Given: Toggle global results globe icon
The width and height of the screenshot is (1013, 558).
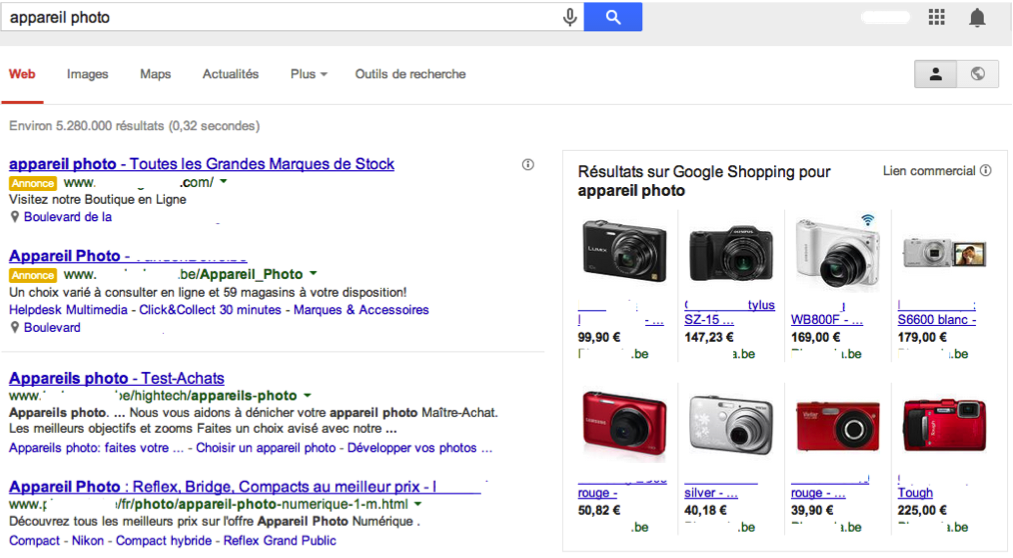Looking at the screenshot, I should pos(977,74).
